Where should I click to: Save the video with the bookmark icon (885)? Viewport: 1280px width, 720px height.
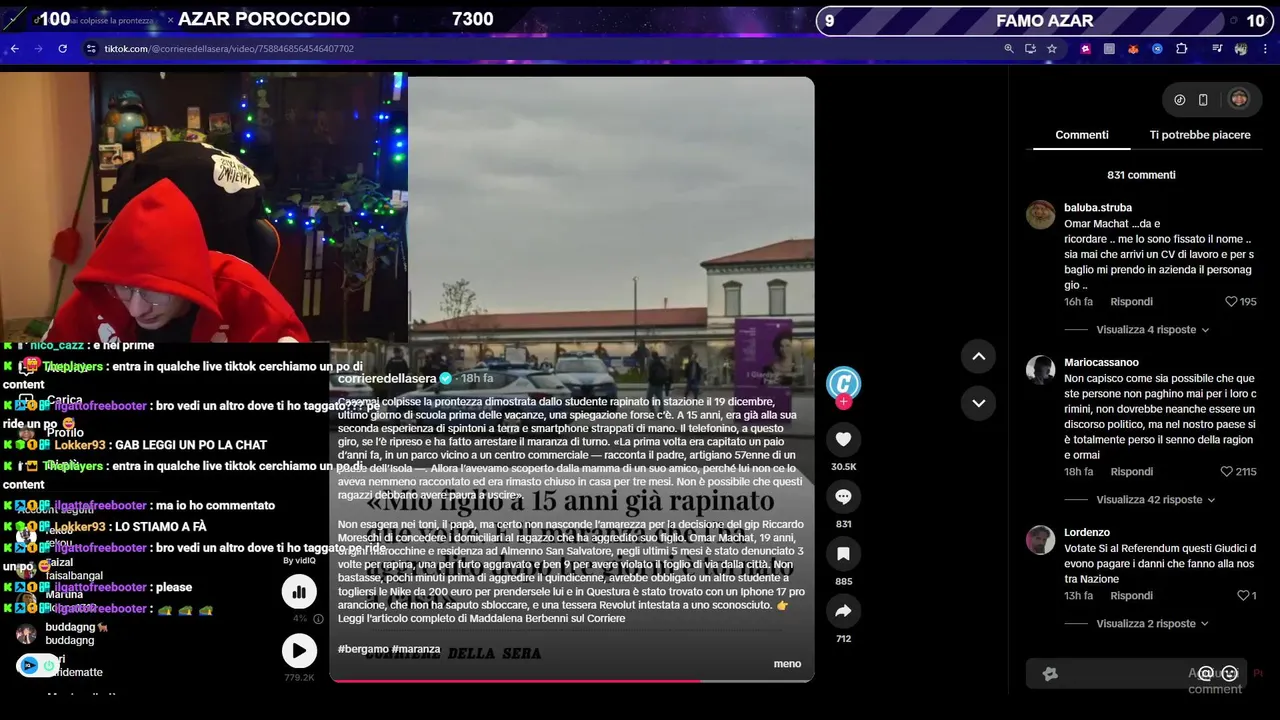click(843, 553)
